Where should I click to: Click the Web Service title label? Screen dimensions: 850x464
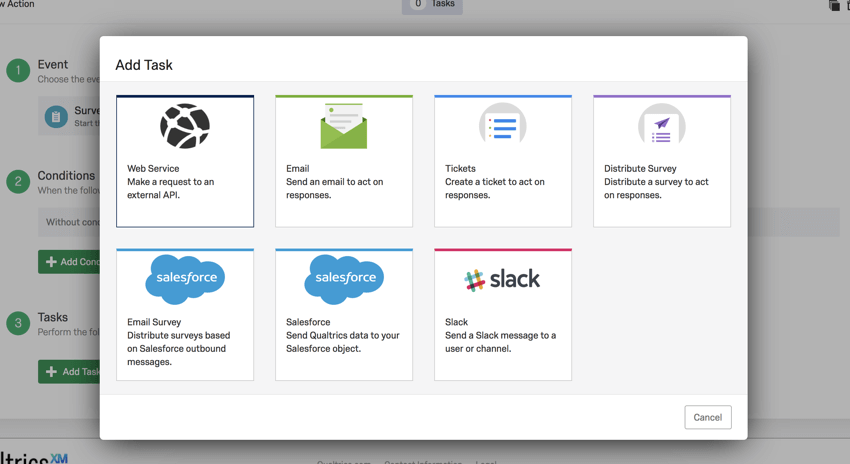coord(153,169)
